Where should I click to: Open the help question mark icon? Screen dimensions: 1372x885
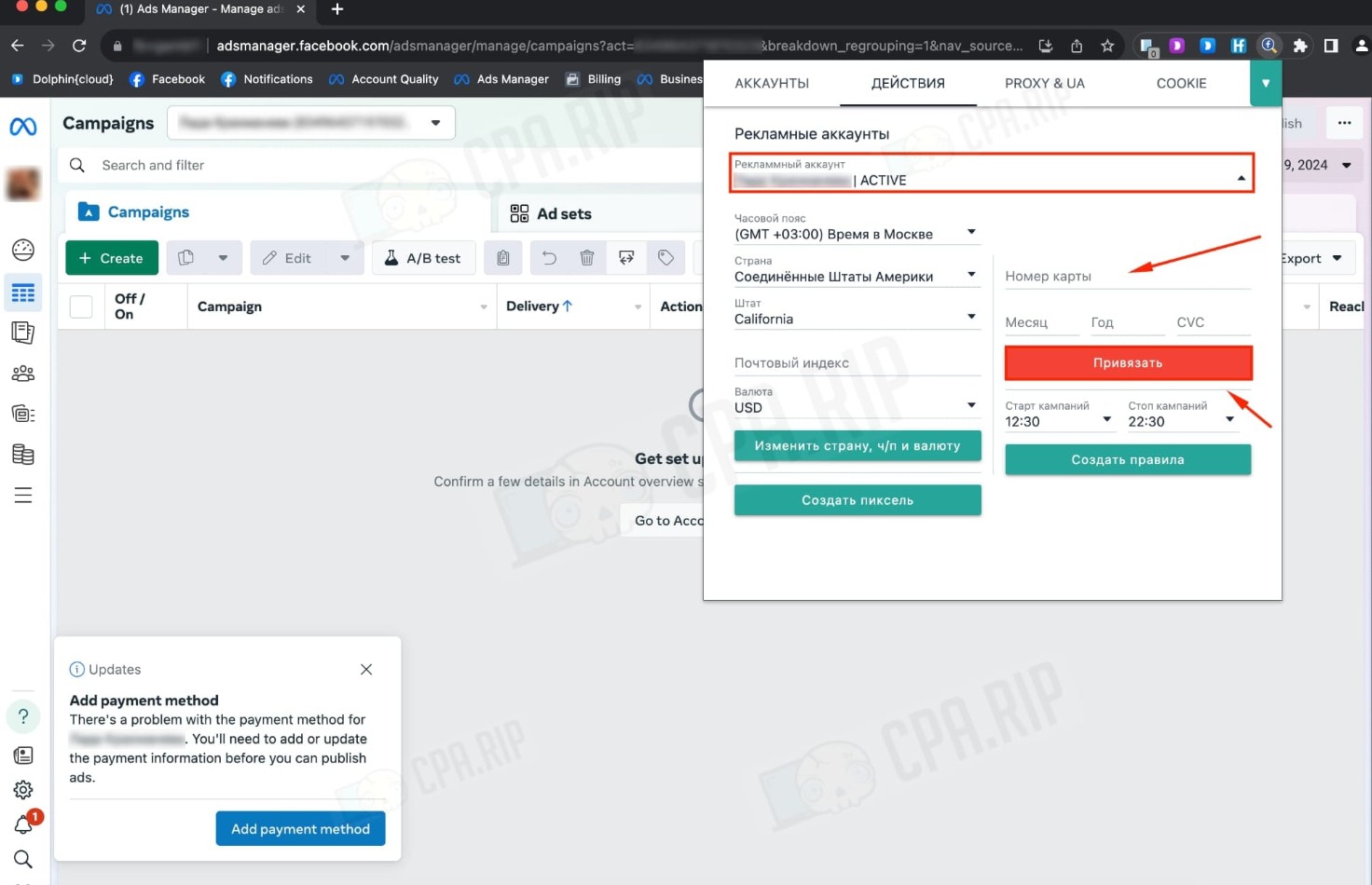click(x=23, y=716)
